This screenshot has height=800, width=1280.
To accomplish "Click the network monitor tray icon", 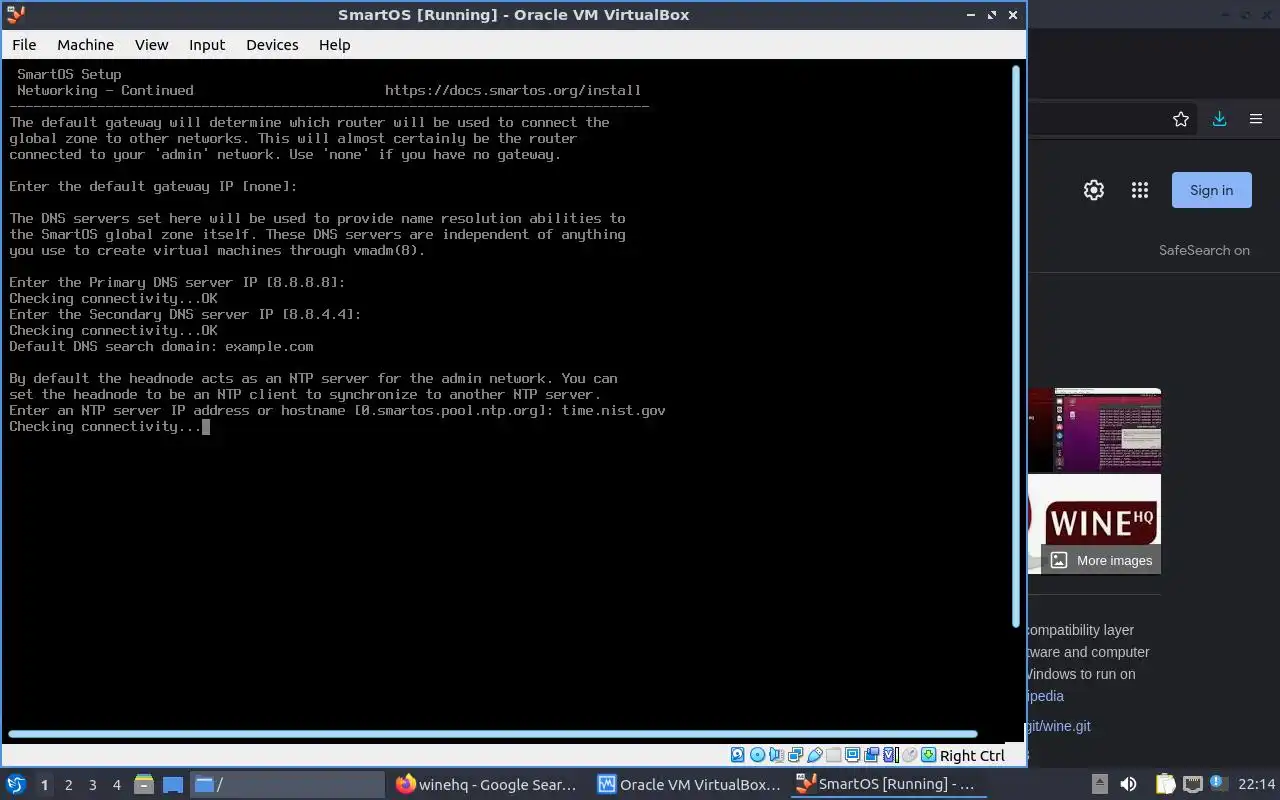I will click(1193, 784).
